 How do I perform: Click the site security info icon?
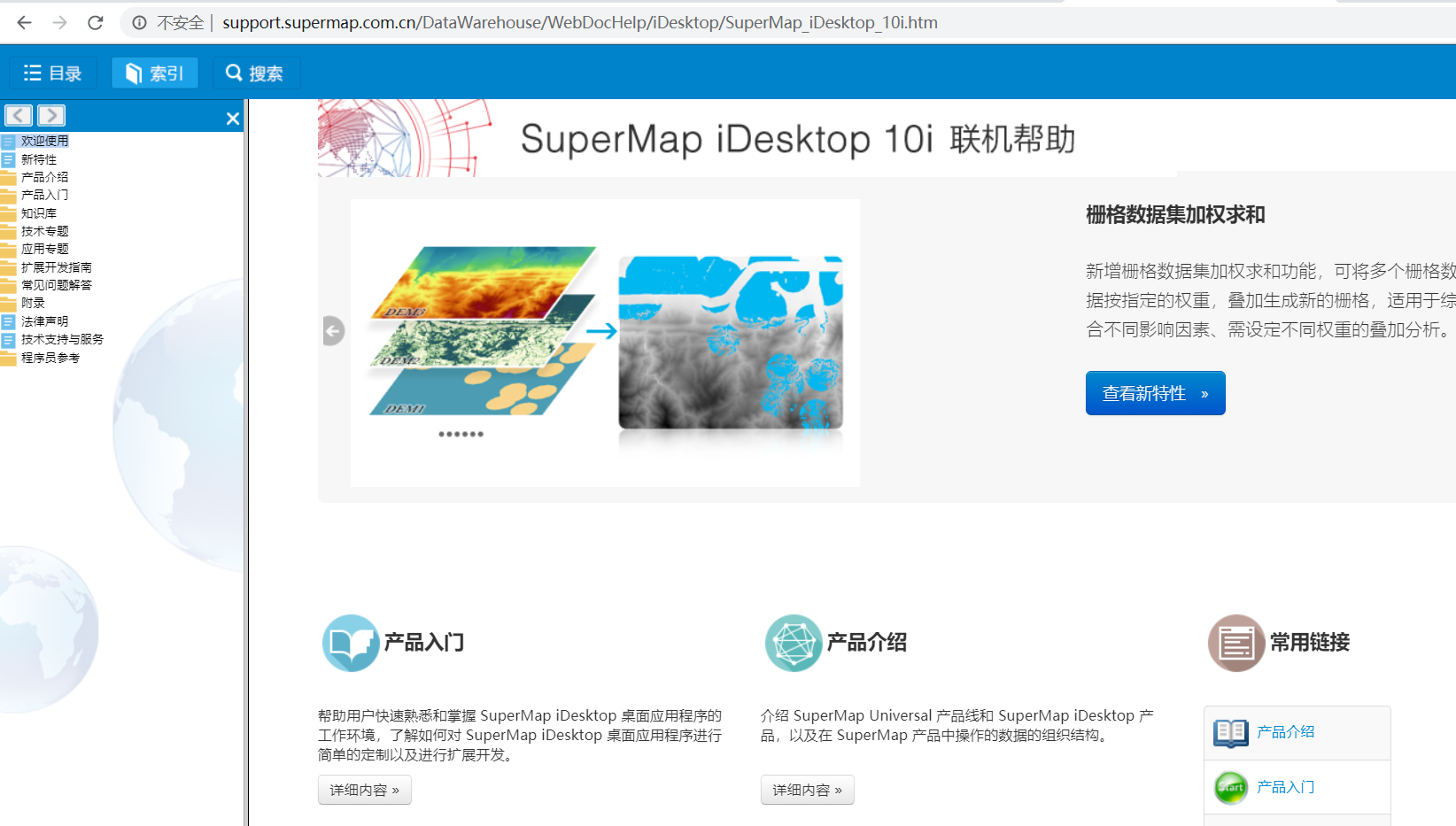click(139, 22)
